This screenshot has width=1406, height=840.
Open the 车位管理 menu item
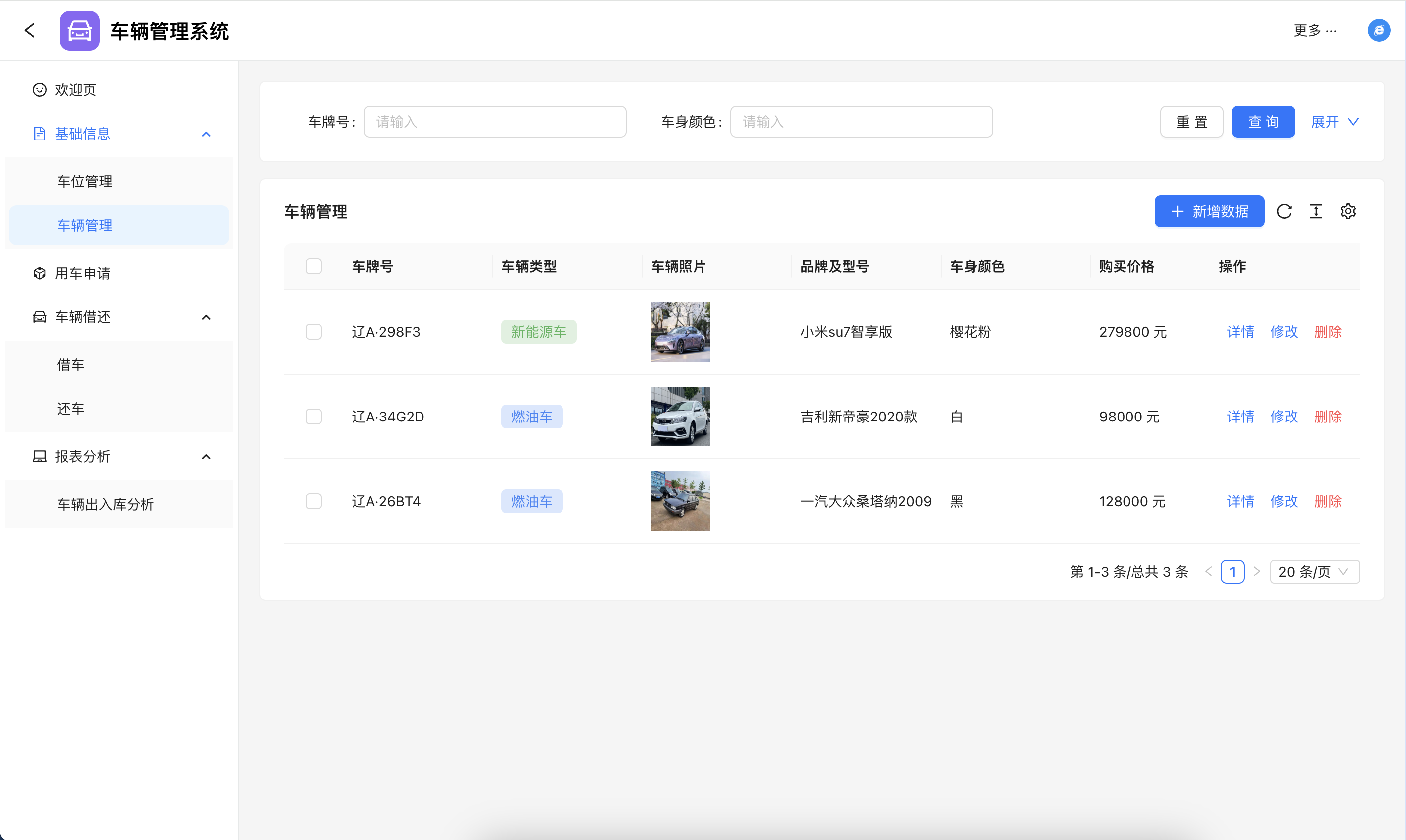click(x=85, y=182)
